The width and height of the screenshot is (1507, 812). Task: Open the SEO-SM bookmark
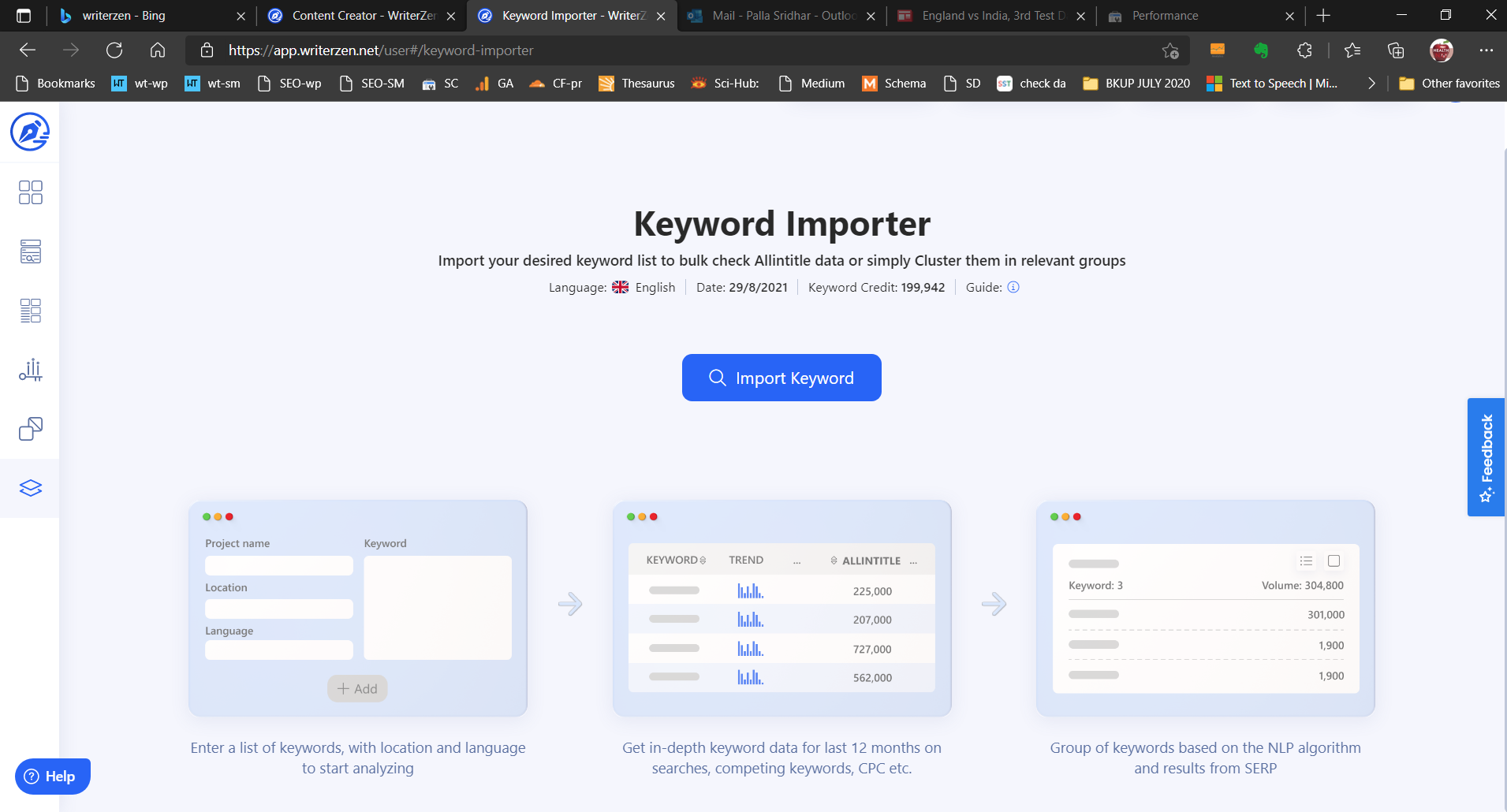pos(371,84)
